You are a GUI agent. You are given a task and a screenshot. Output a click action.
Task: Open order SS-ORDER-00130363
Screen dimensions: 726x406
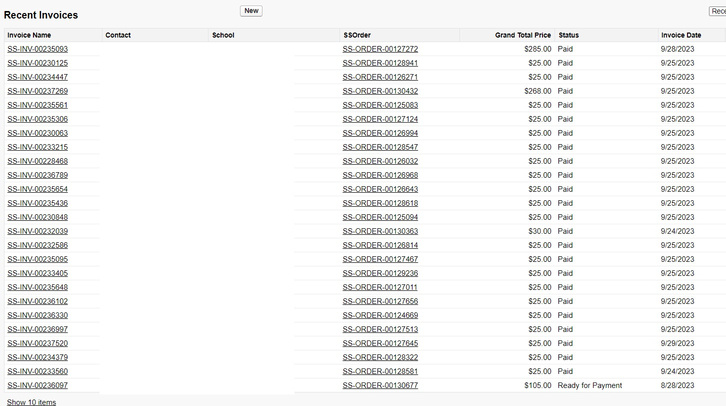pos(380,231)
